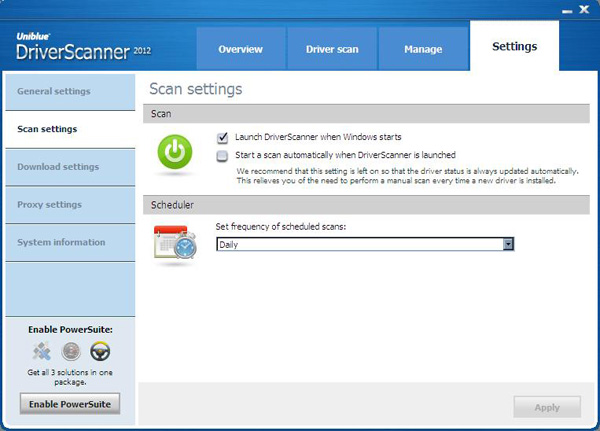The width and height of the screenshot is (600, 431).
Task: Enable Start a scan automatically checkbox
Action: tap(222, 156)
